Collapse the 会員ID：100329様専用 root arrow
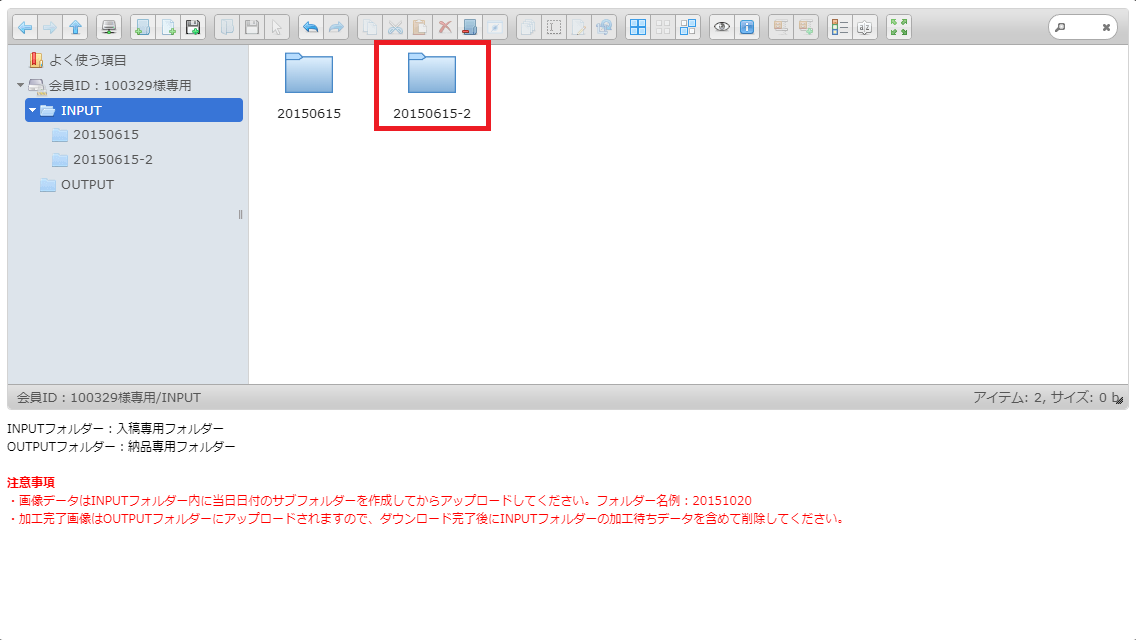The image size is (1136, 640). tap(20, 85)
